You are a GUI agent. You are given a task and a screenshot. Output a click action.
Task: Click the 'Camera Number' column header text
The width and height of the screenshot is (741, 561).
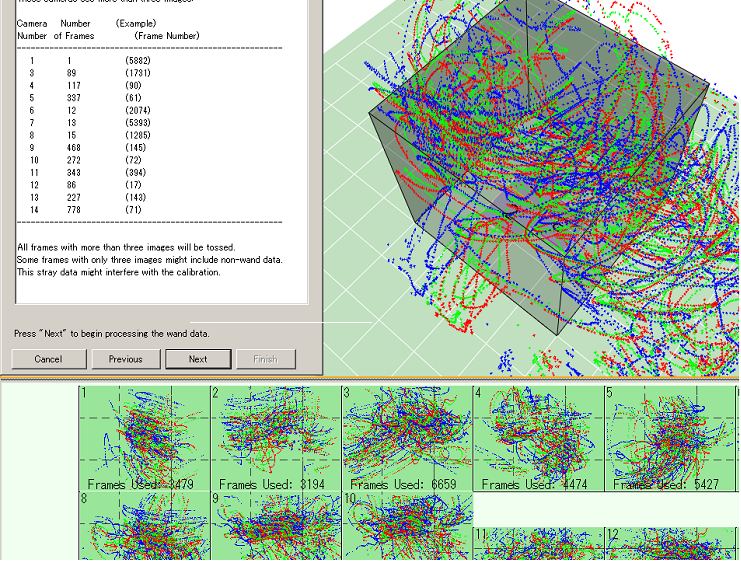tap(32, 29)
